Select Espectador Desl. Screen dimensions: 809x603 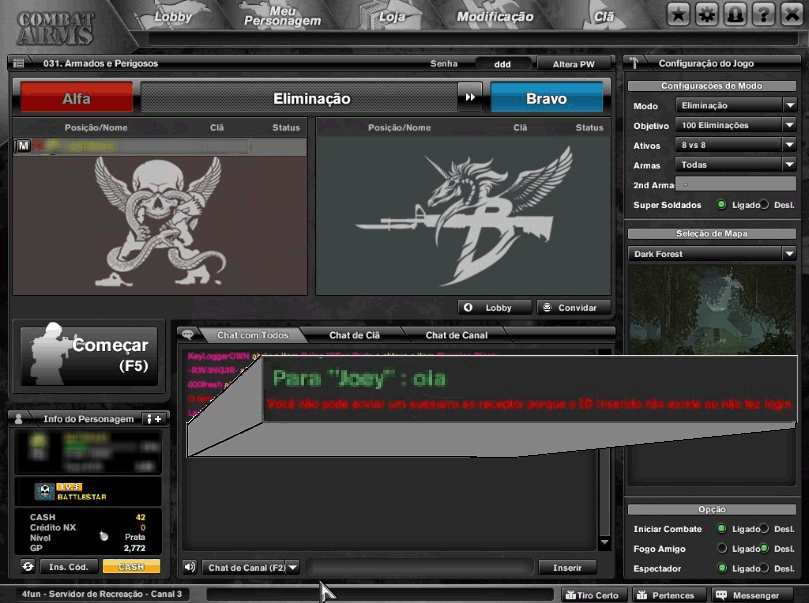pos(765,568)
